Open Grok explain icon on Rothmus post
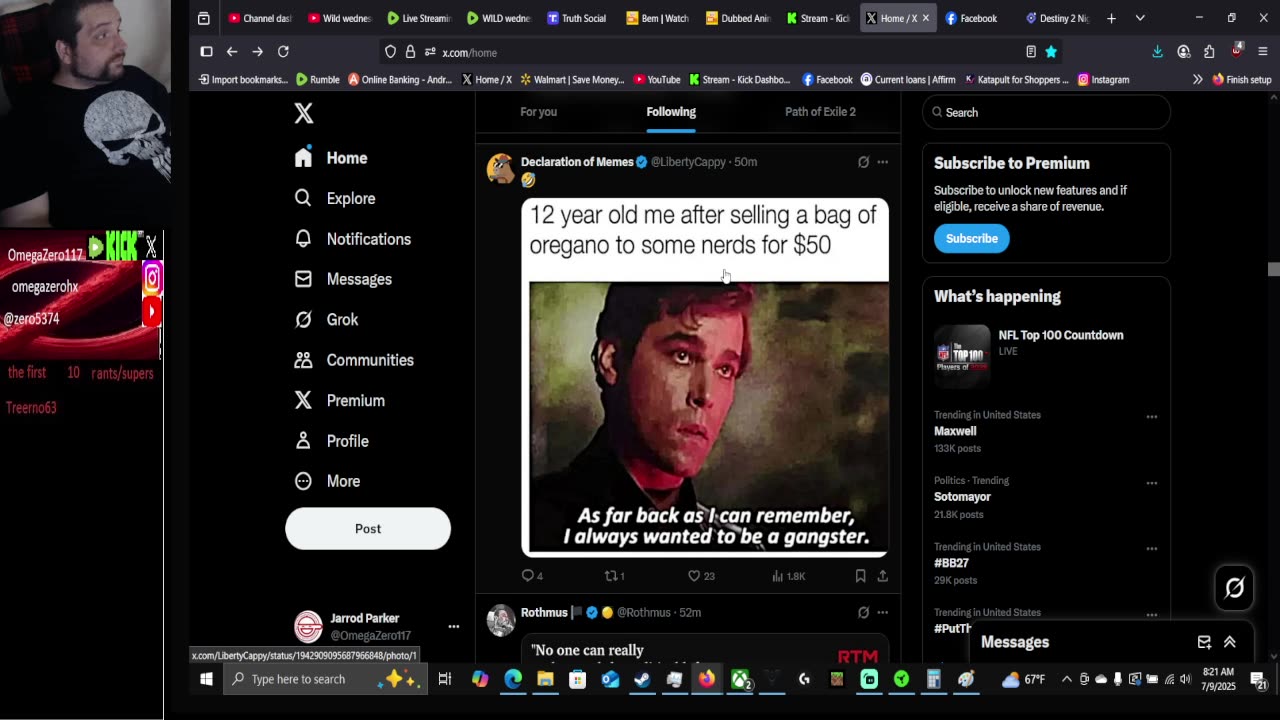This screenshot has width=1280, height=720. [863, 612]
